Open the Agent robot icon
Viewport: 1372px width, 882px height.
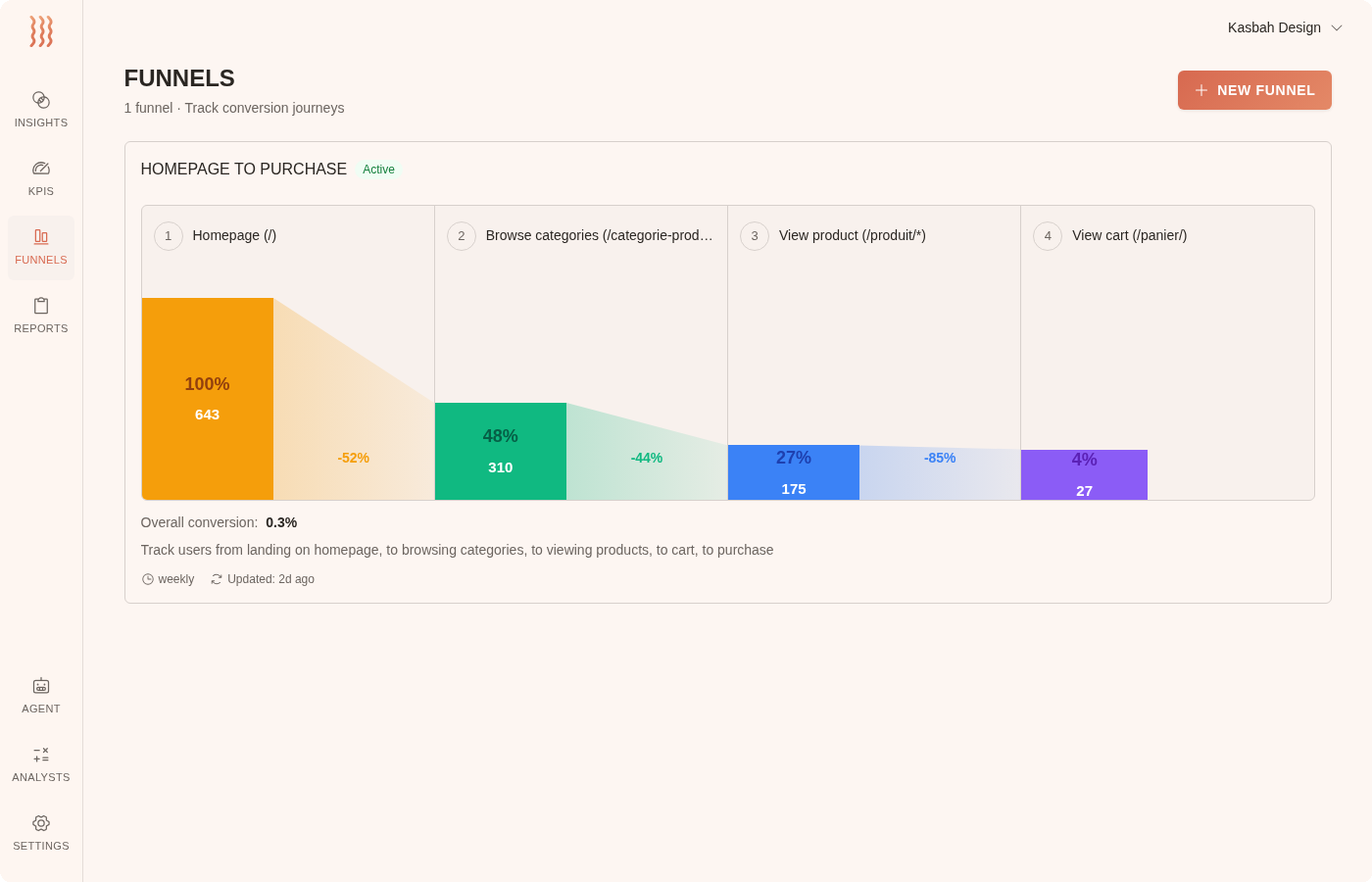tap(41, 686)
